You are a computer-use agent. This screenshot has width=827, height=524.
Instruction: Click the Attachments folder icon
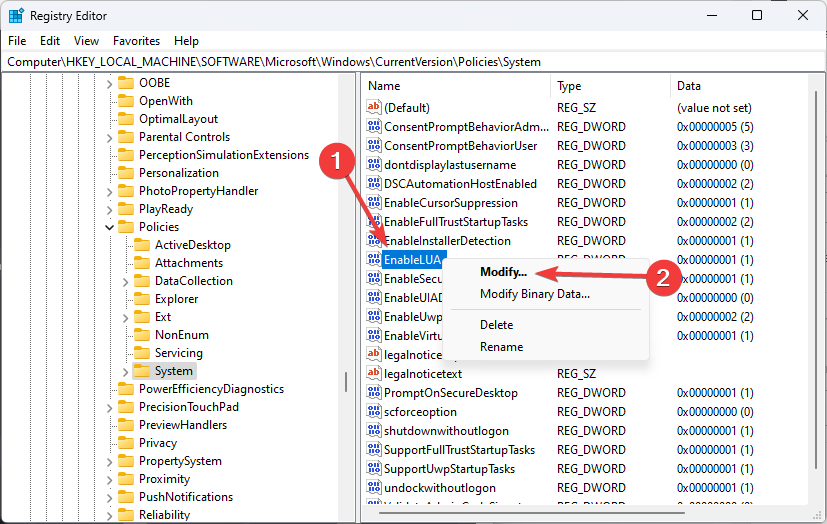point(141,263)
